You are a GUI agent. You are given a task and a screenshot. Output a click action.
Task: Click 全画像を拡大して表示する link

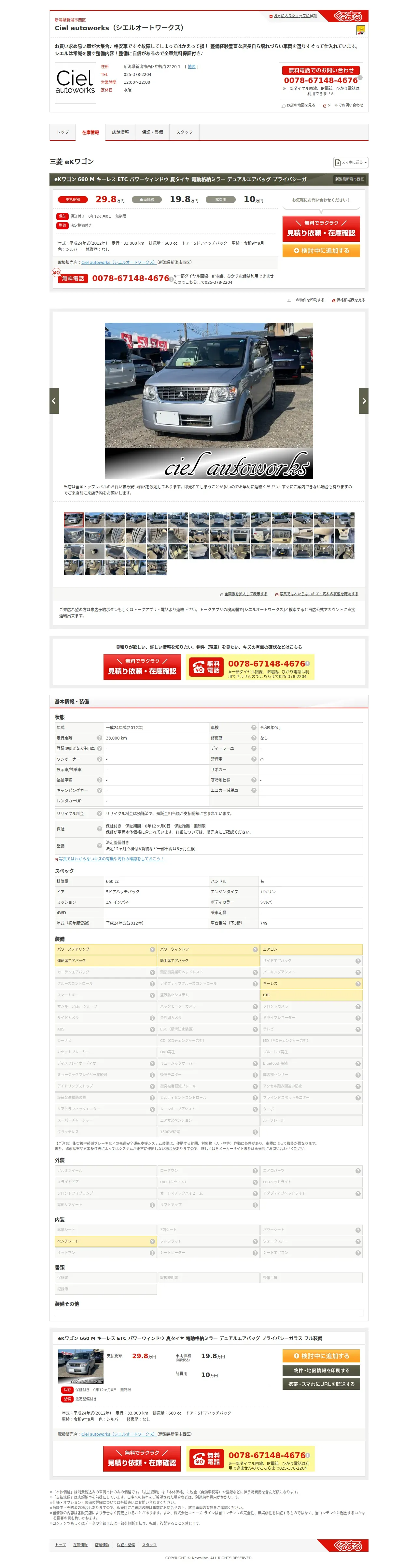(x=246, y=594)
